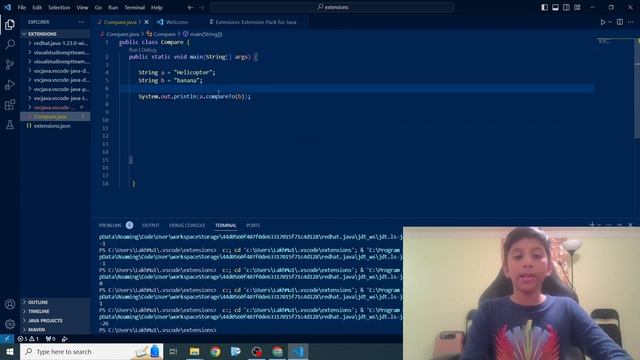Switch to the PROBLEMS panel tab

[x=110, y=225]
